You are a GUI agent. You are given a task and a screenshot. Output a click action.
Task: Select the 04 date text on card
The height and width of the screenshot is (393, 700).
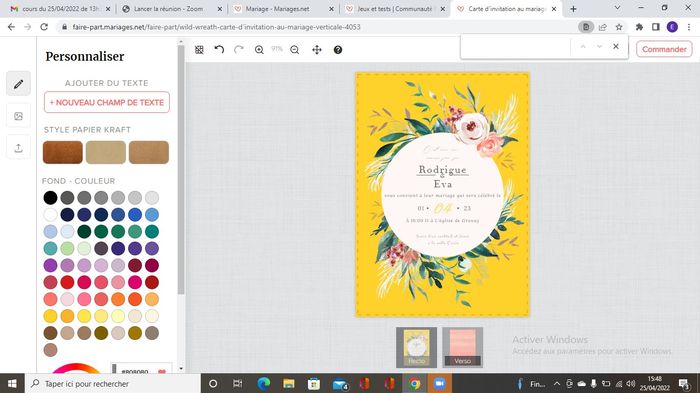[443, 208]
